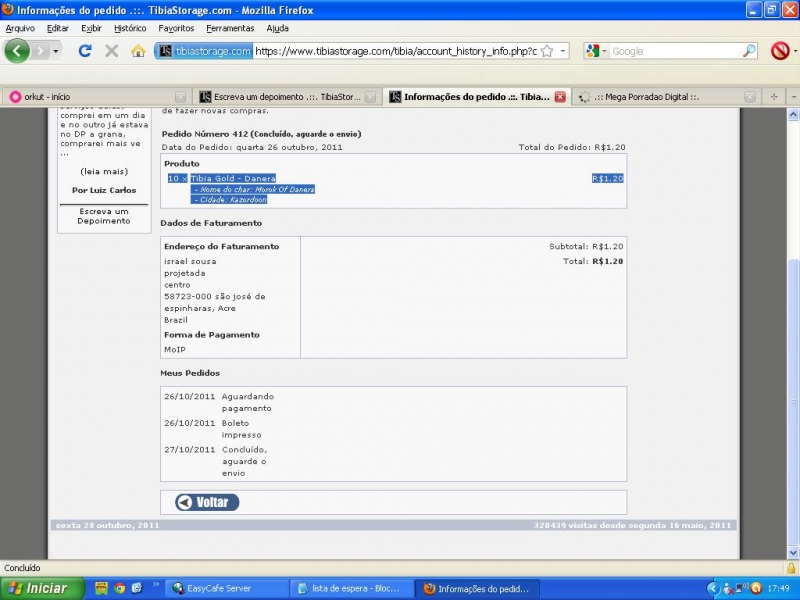Close the orkut - início tab
This screenshot has width=800, height=600.
click(x=180, y=96)
